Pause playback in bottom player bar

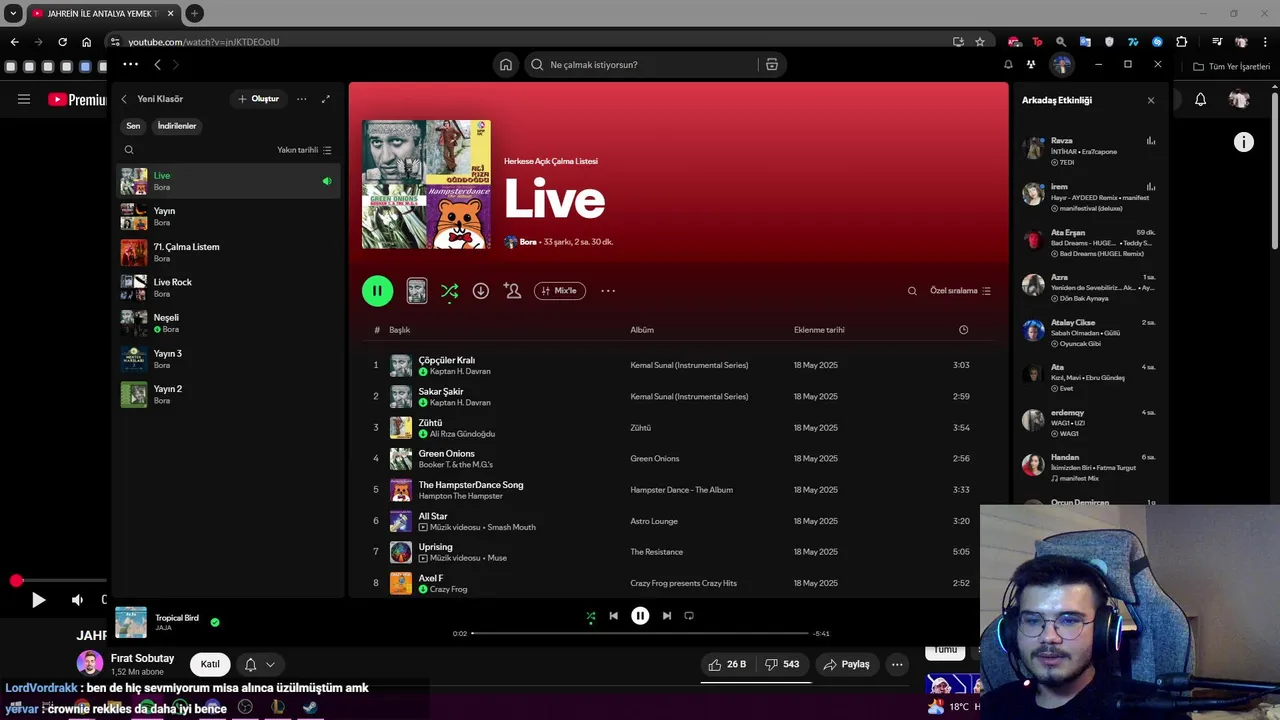tap(640, 616)
